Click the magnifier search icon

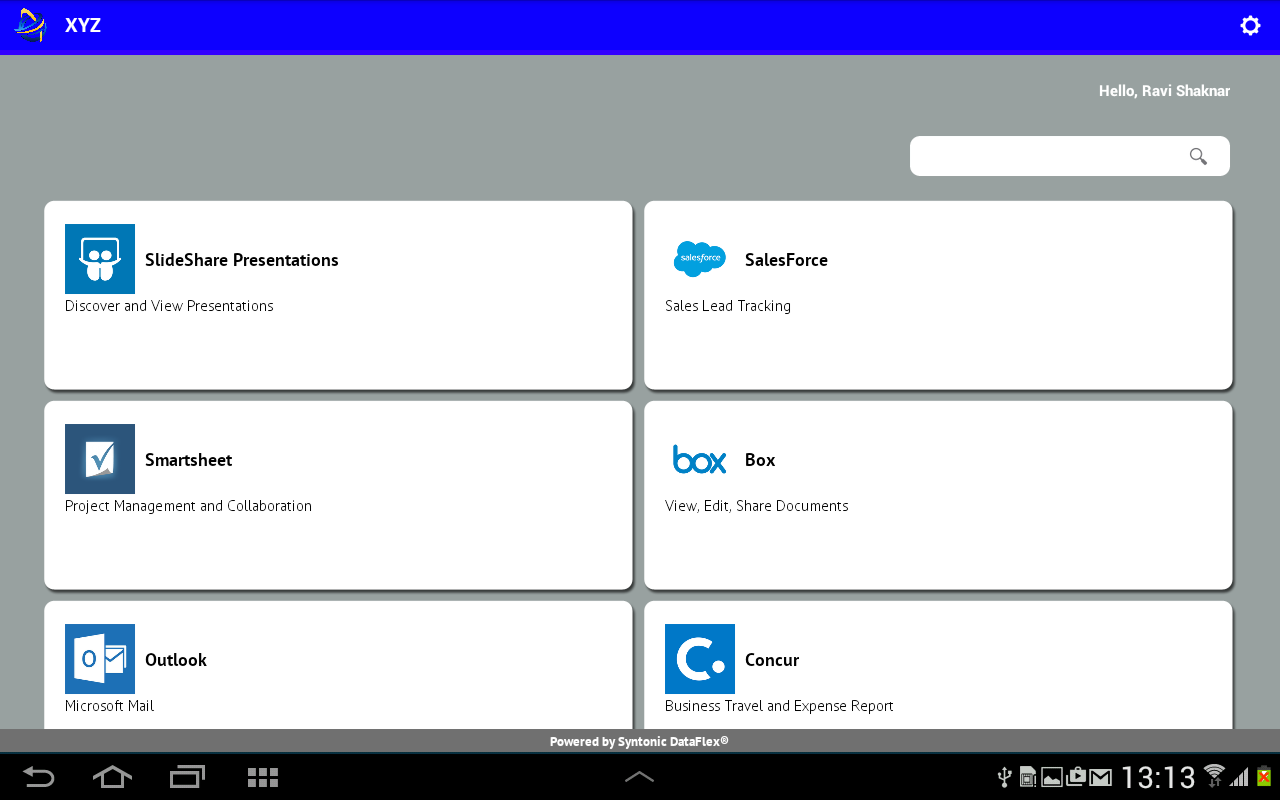click(x=1198, y=156)
